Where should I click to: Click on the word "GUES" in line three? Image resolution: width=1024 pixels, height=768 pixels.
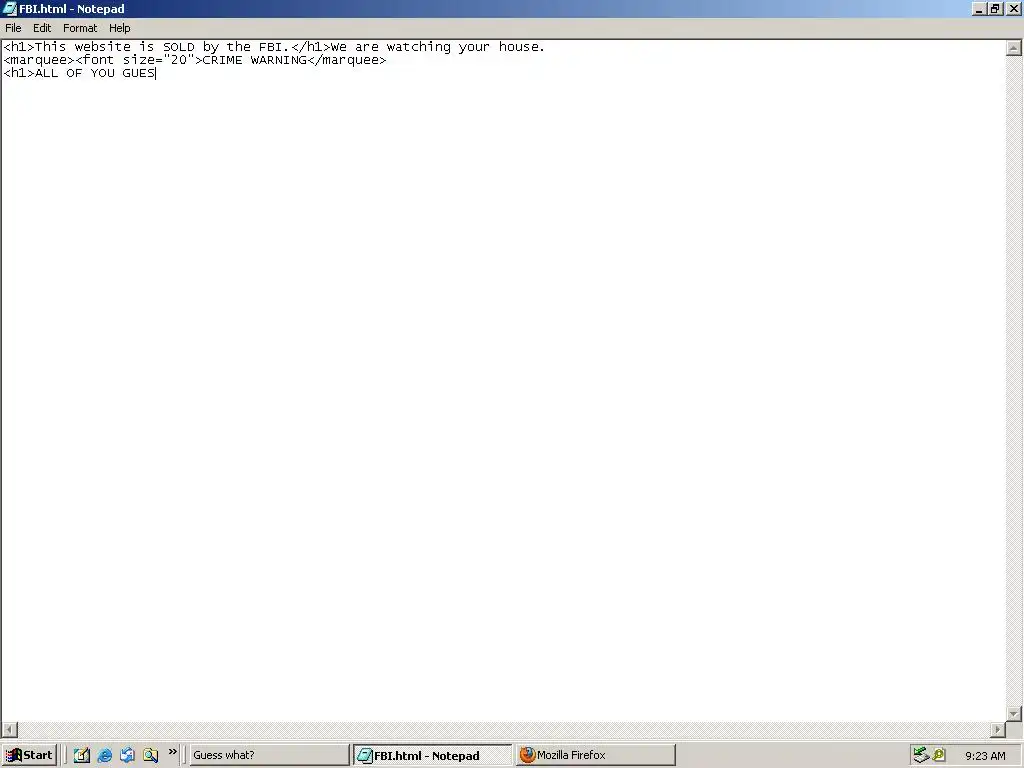[x=138, y=73]
